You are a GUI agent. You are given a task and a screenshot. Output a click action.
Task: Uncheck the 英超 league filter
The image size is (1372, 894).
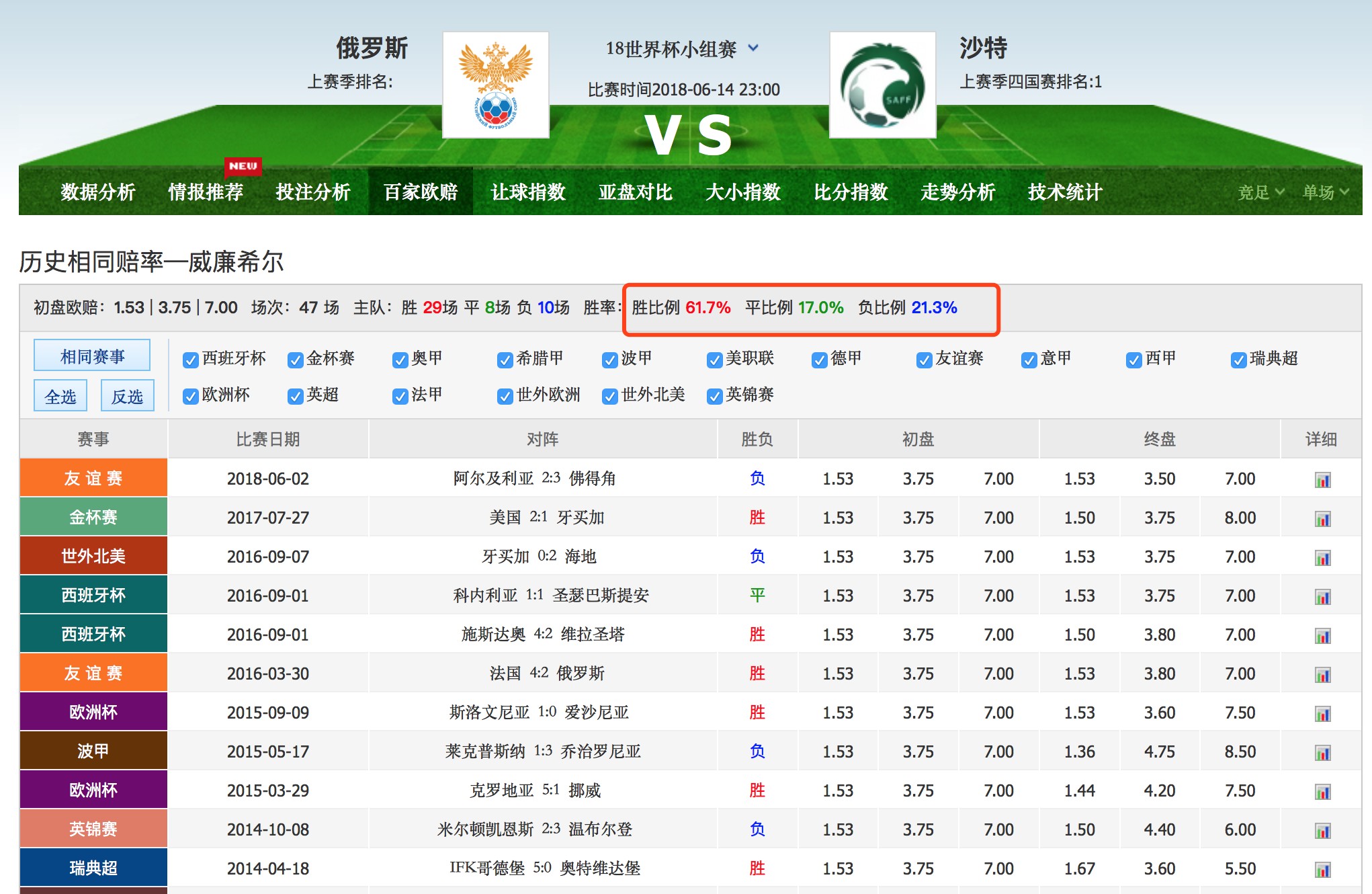[294, 396]
